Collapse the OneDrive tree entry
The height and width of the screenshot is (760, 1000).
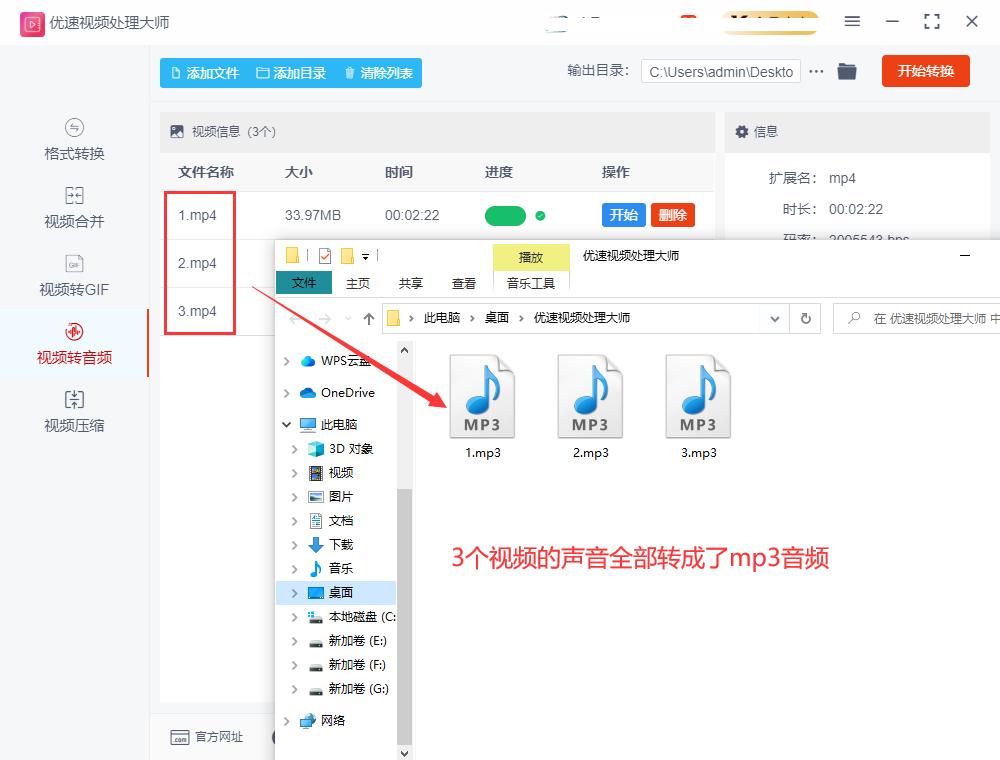[x=285, y=392]
